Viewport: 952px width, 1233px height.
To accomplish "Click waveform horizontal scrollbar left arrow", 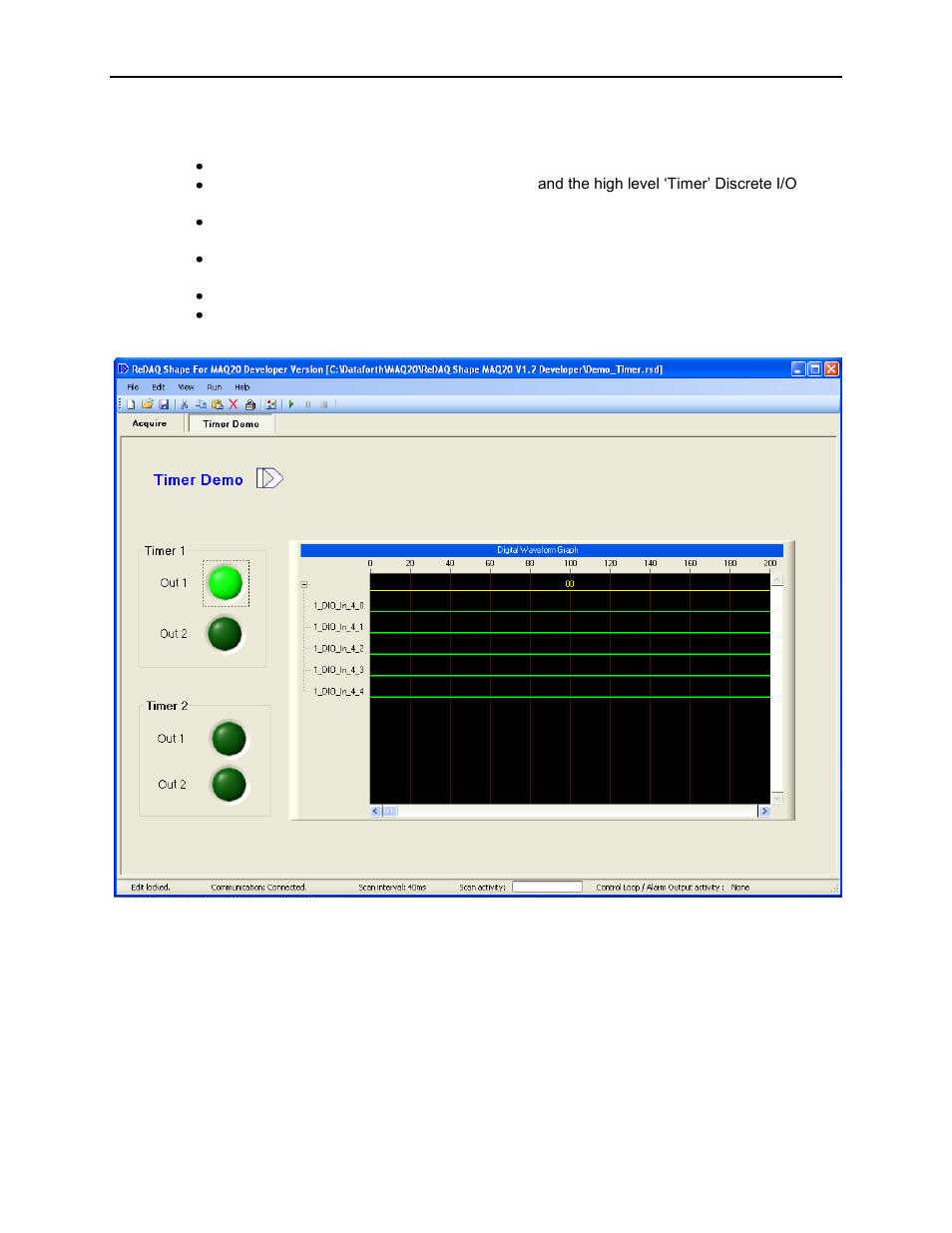I will click(x=376, y=812).
